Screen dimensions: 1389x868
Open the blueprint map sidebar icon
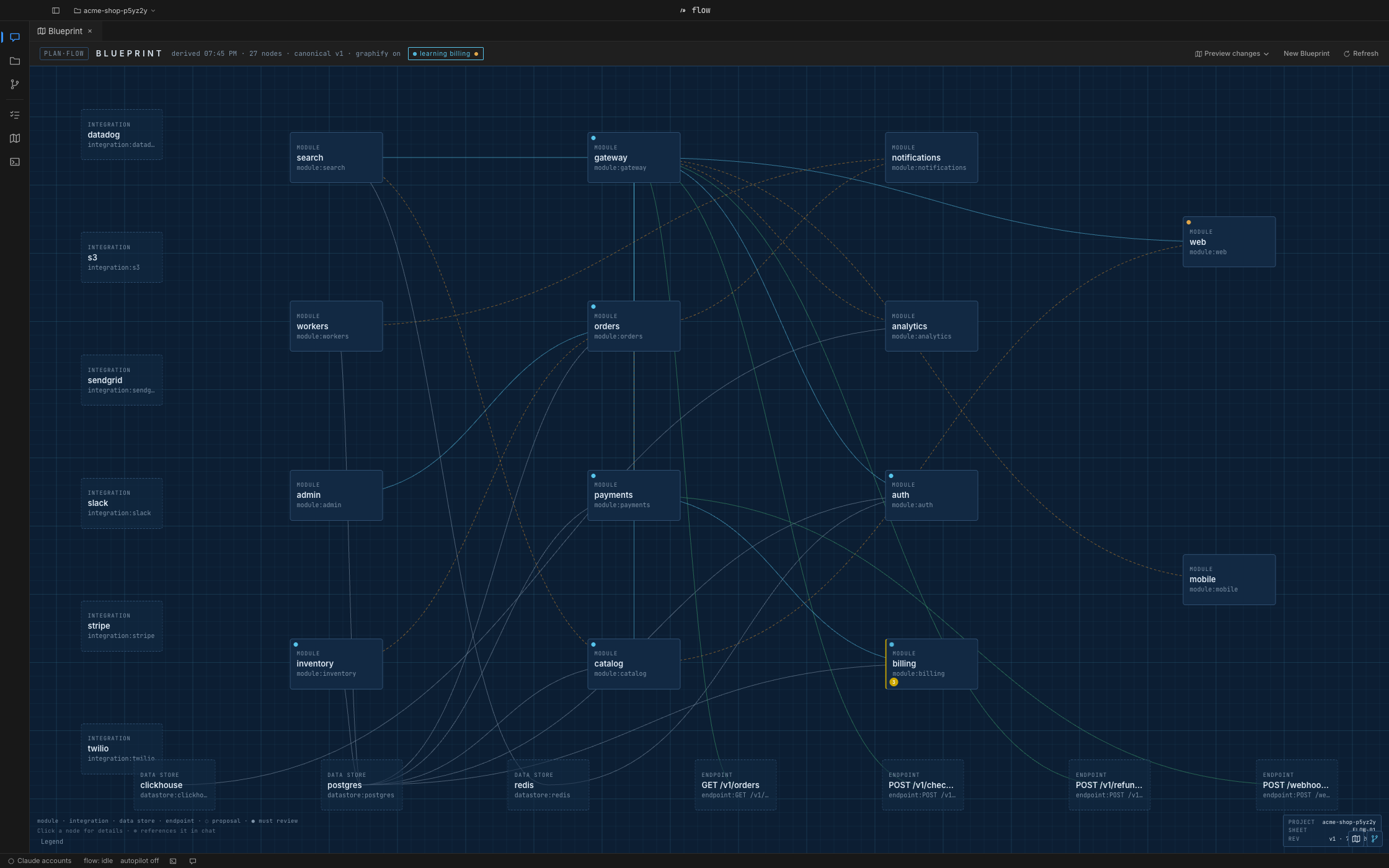(x=15, y=138)
